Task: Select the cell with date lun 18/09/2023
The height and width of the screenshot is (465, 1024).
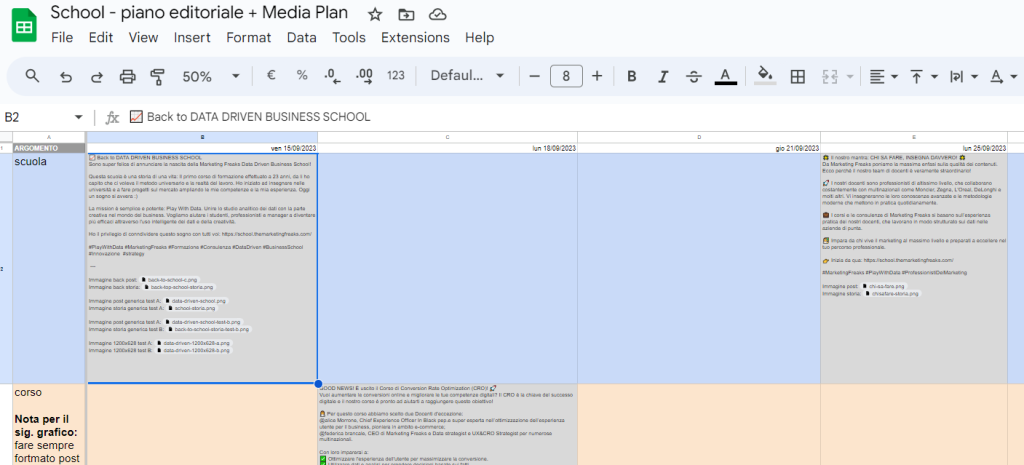Action: (x=447, y=148)
